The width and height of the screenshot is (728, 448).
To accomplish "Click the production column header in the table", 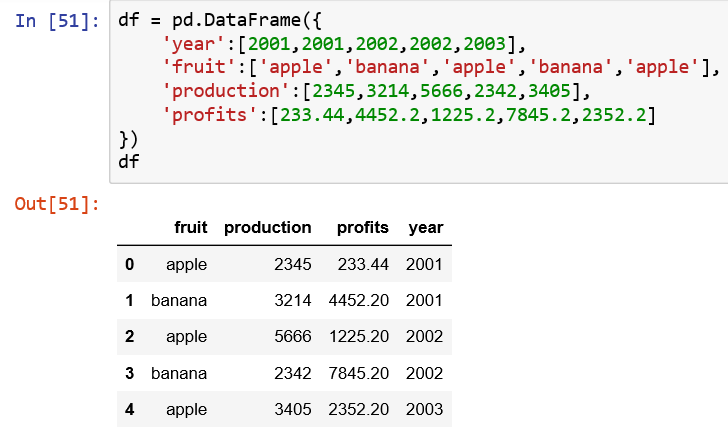I will (x=268, y=228).
